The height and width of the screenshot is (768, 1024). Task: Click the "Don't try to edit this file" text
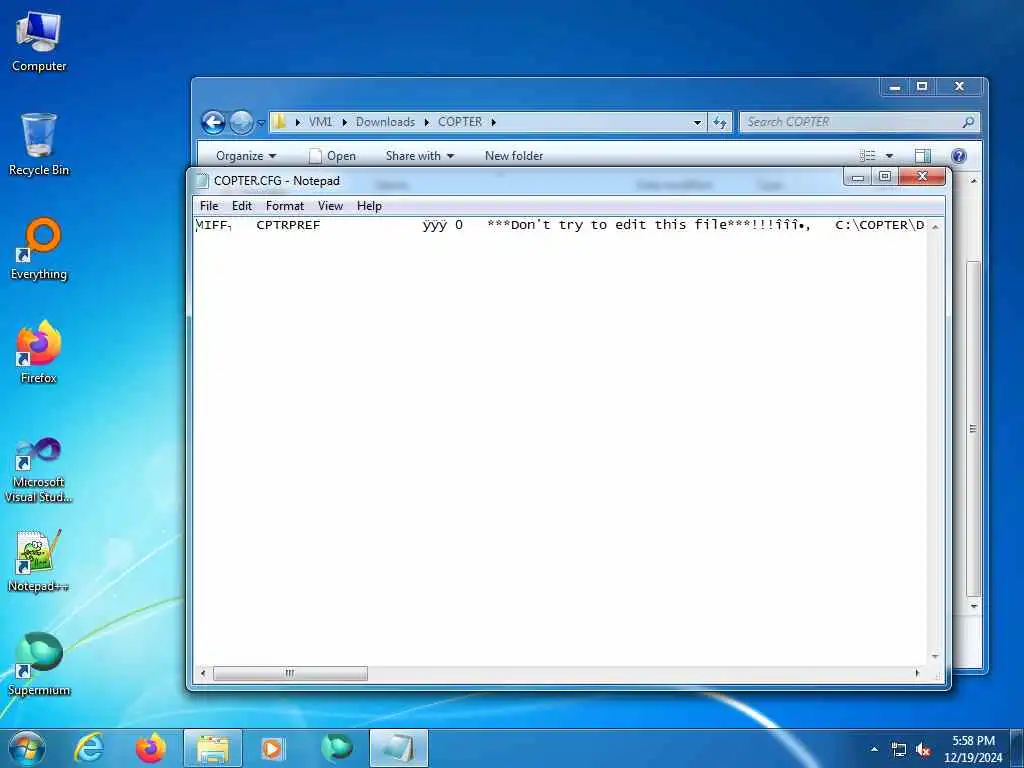pyautogui.click(x=618, y=225)
